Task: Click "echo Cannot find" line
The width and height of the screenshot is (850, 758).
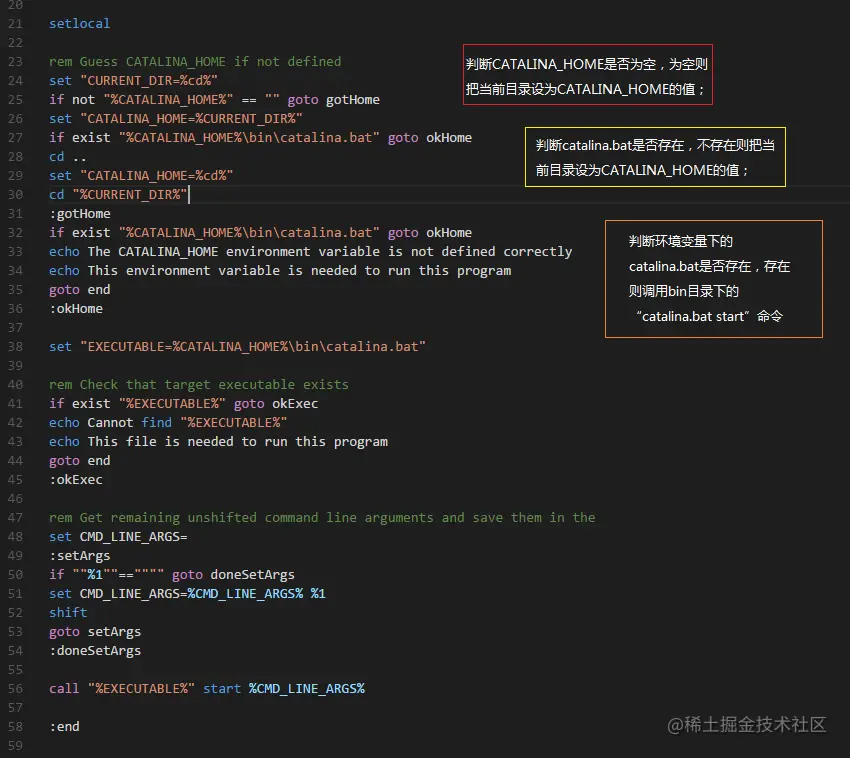Action: (x=168, y=422)
